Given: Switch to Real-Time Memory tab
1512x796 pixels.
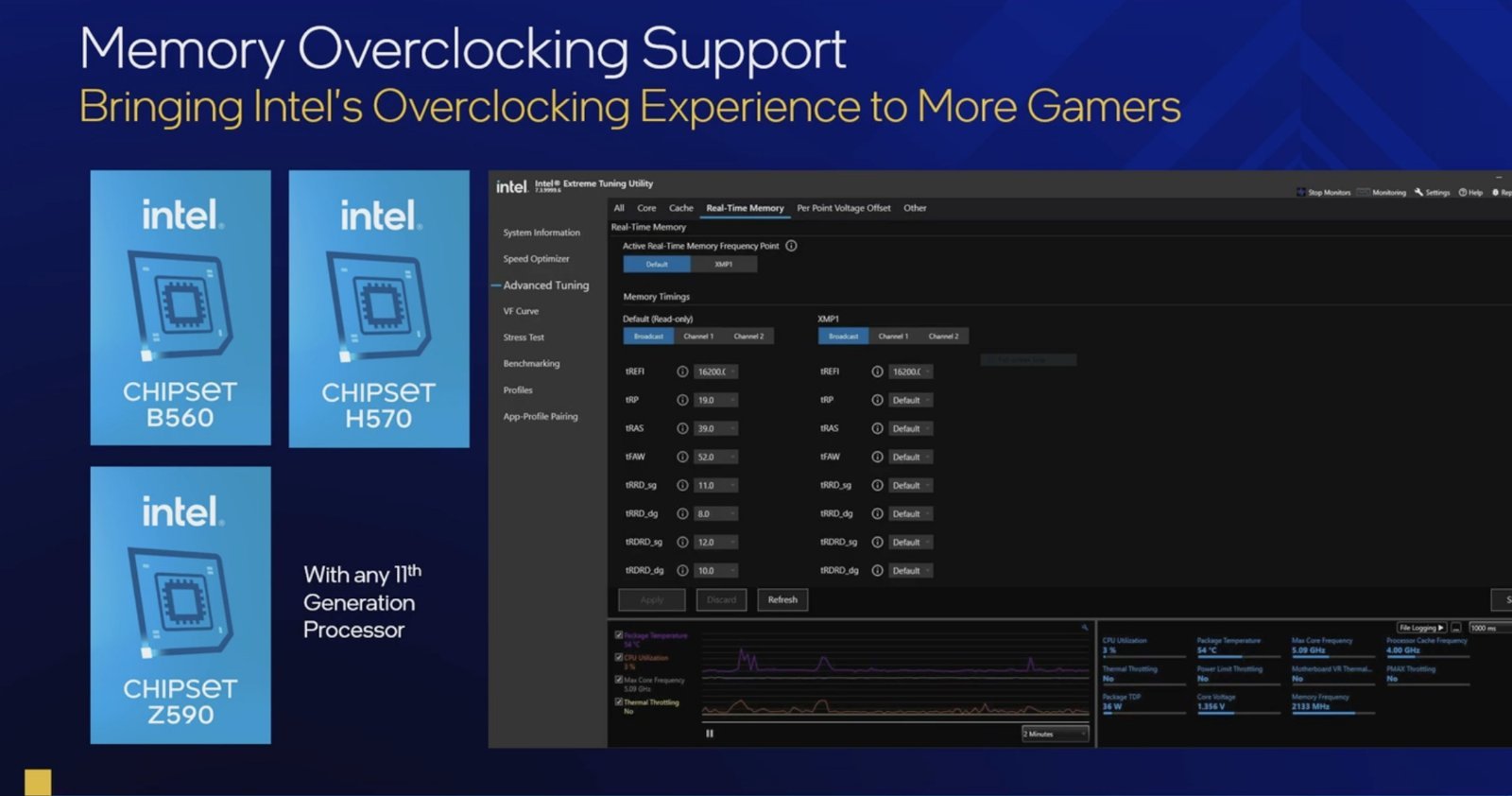Looking at the screenshot, I should point(745,208).
